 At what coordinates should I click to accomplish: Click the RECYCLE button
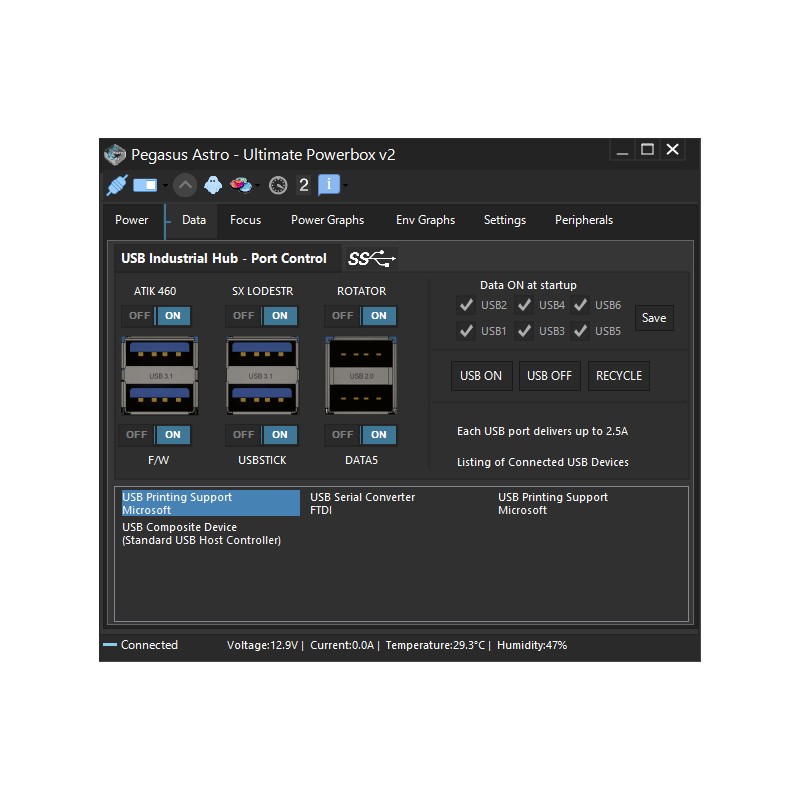tap(619, 376)
